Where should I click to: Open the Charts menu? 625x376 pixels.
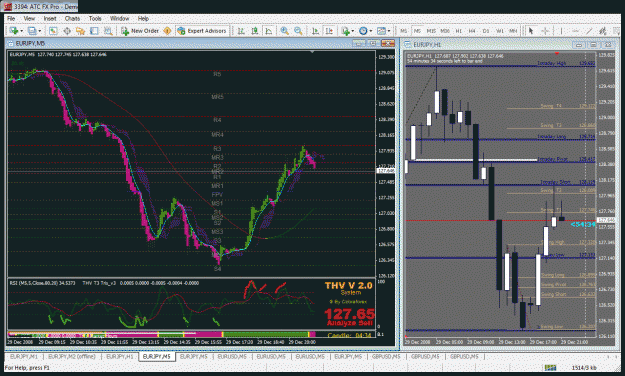pyautogui.click(x=72, y=18)
